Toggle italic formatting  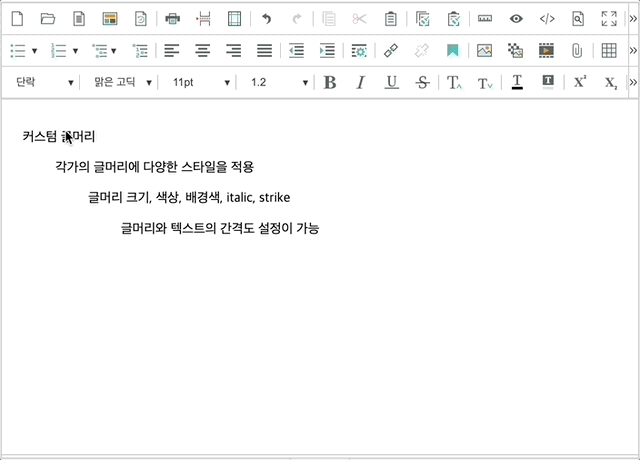[361, 82]
